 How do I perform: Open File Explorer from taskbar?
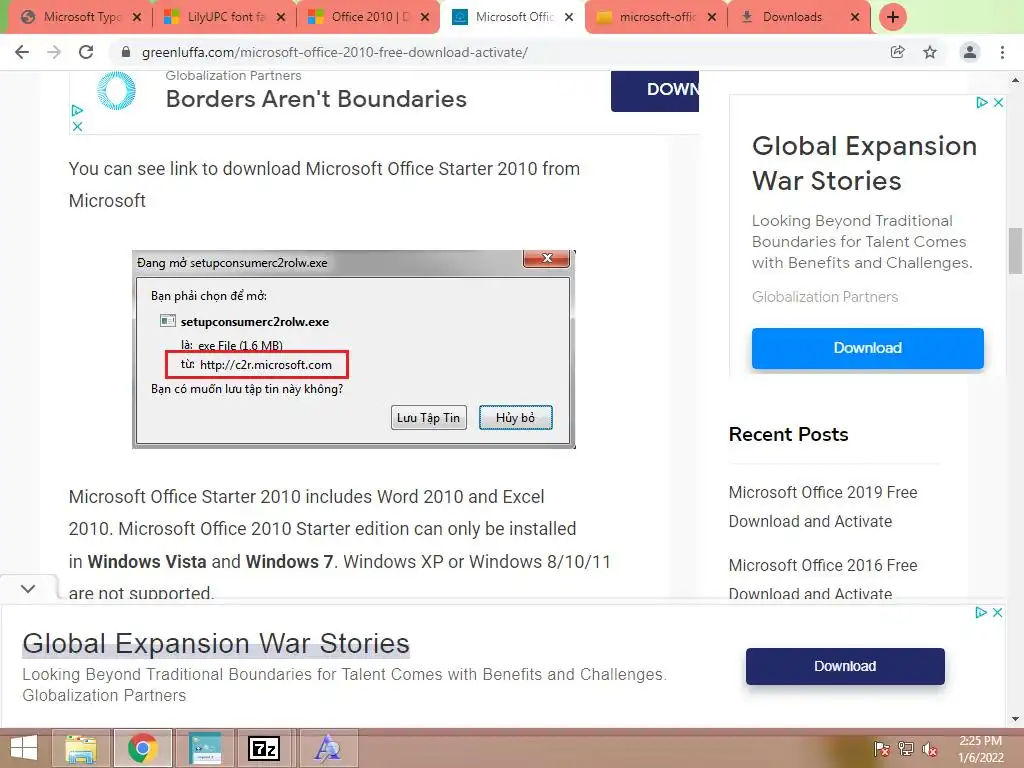pos(81,748)
